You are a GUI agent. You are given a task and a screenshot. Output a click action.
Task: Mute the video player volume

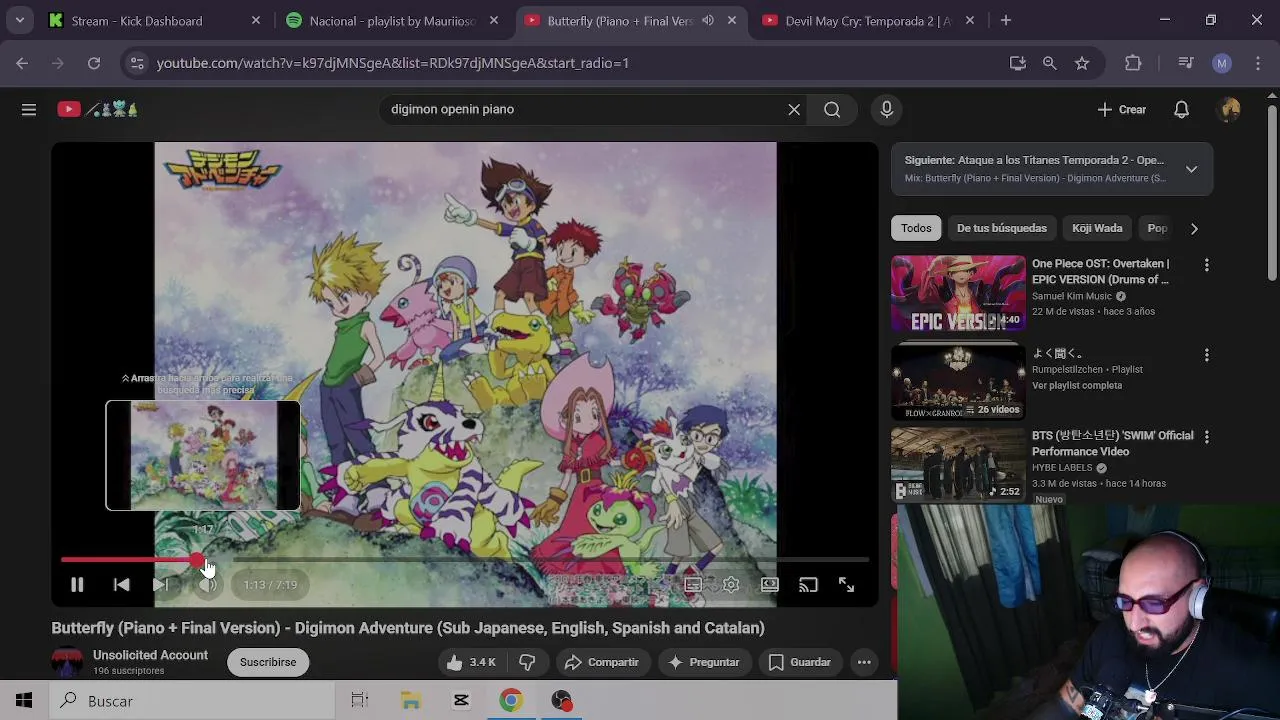tap(206, 585)
